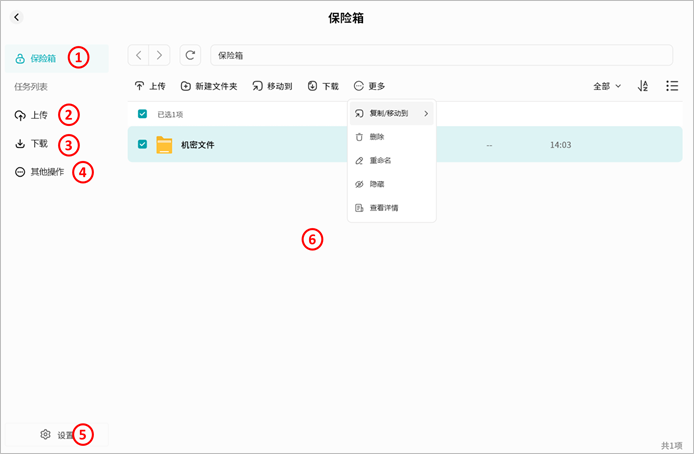Deselect the 机密文件 row checkbox
This screenshot has width=694, height=454.
[x=142, y=145]
